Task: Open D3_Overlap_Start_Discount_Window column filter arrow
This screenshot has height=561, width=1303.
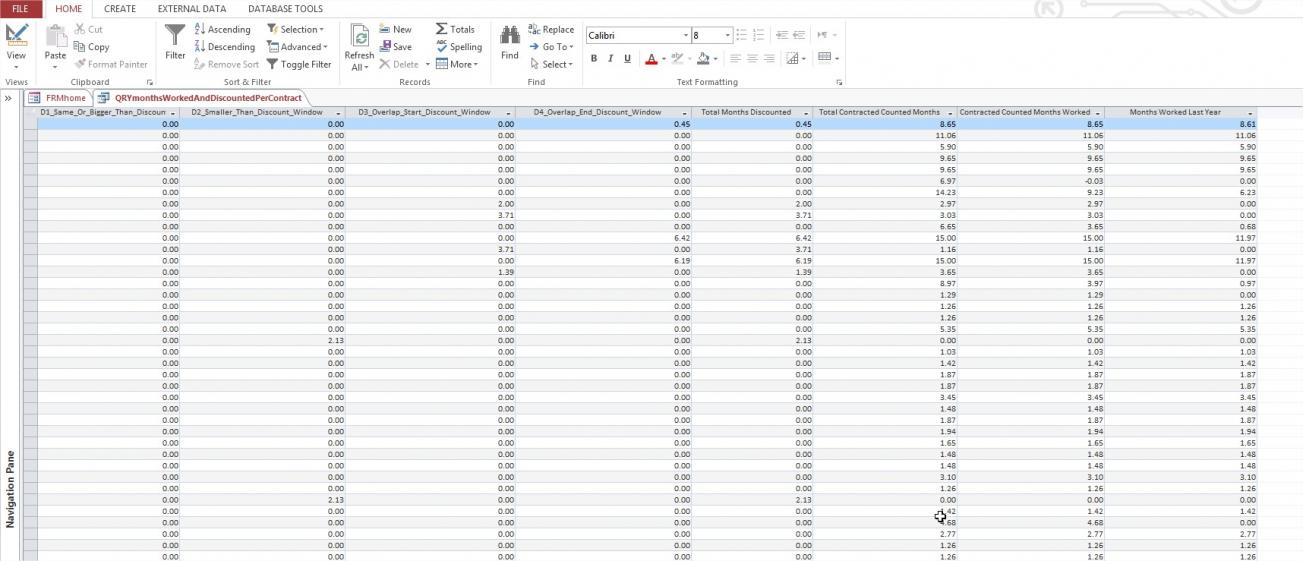Action: [509, 113]
